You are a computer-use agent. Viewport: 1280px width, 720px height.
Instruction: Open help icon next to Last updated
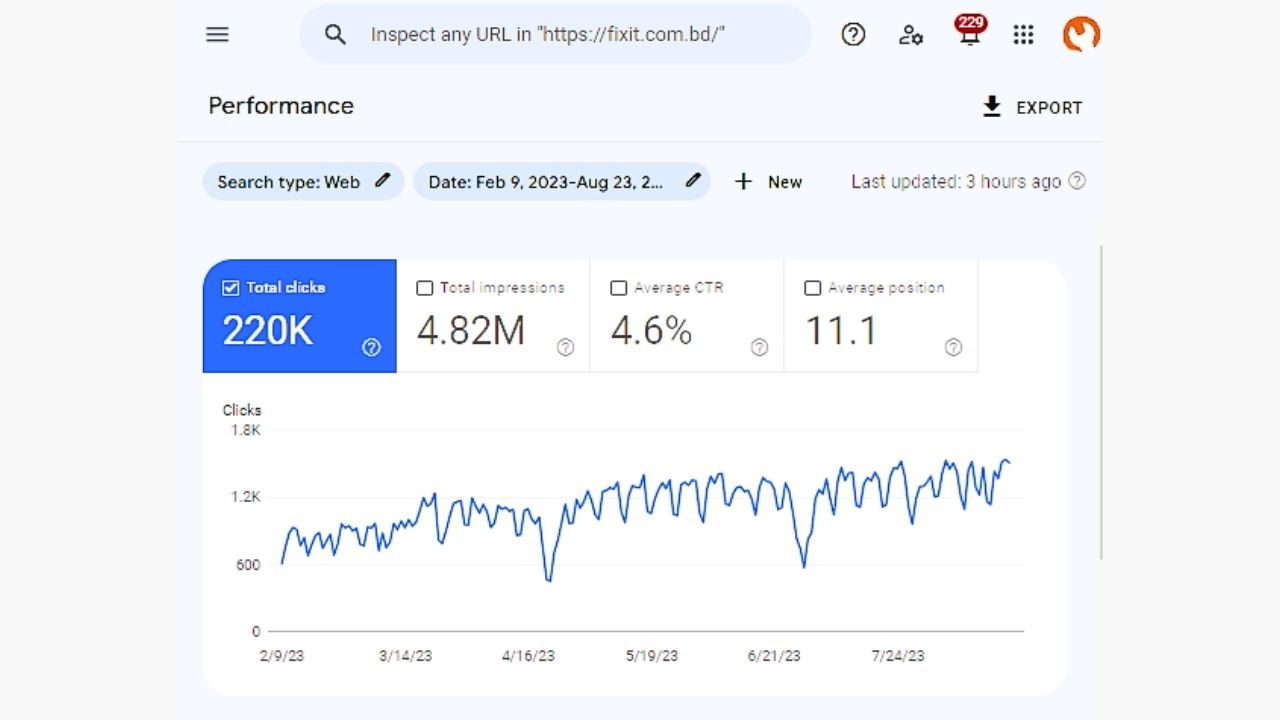click(1077, 181)
